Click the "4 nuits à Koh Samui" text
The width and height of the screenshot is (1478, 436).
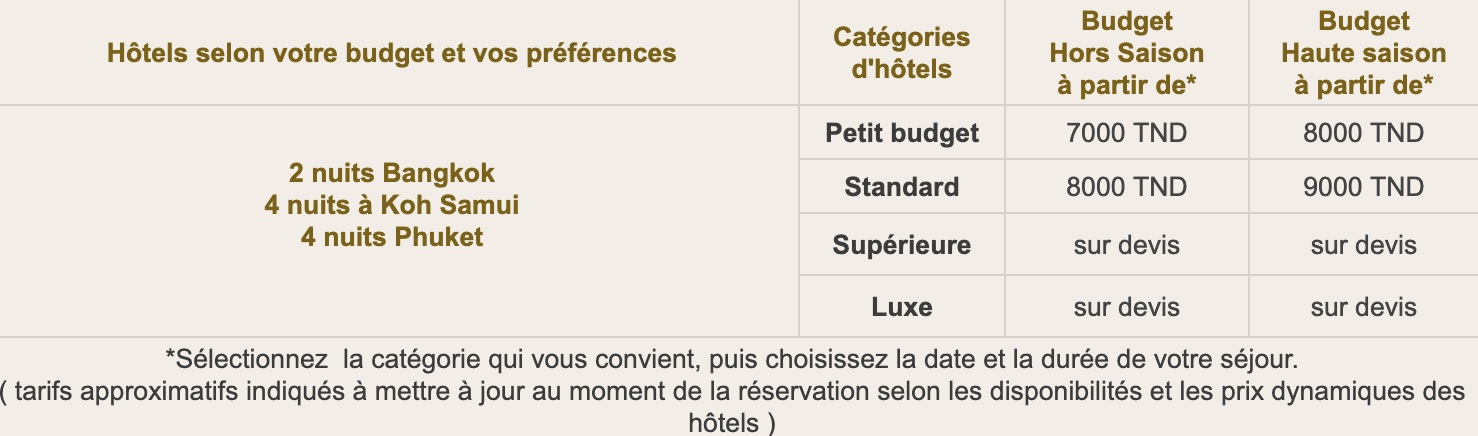tap(392, 205)
